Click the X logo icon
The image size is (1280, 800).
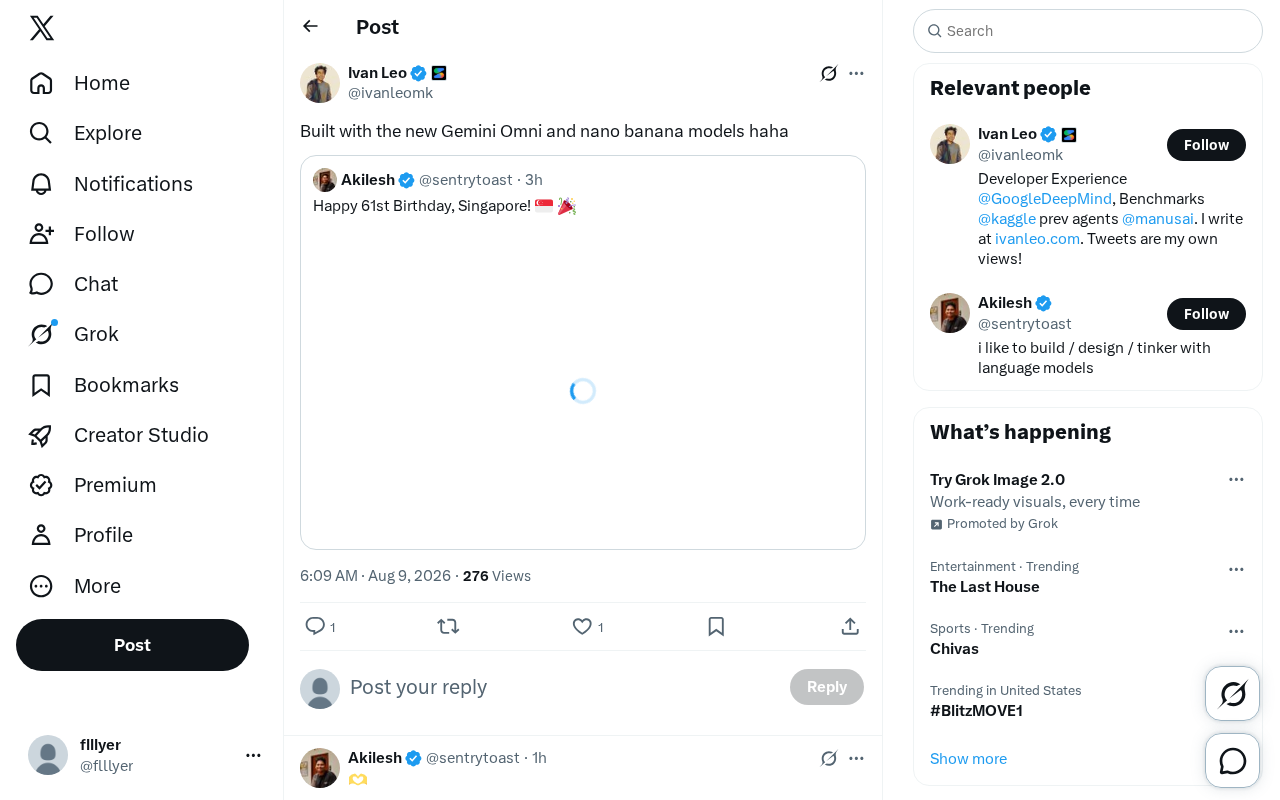[x=42, y=28]
